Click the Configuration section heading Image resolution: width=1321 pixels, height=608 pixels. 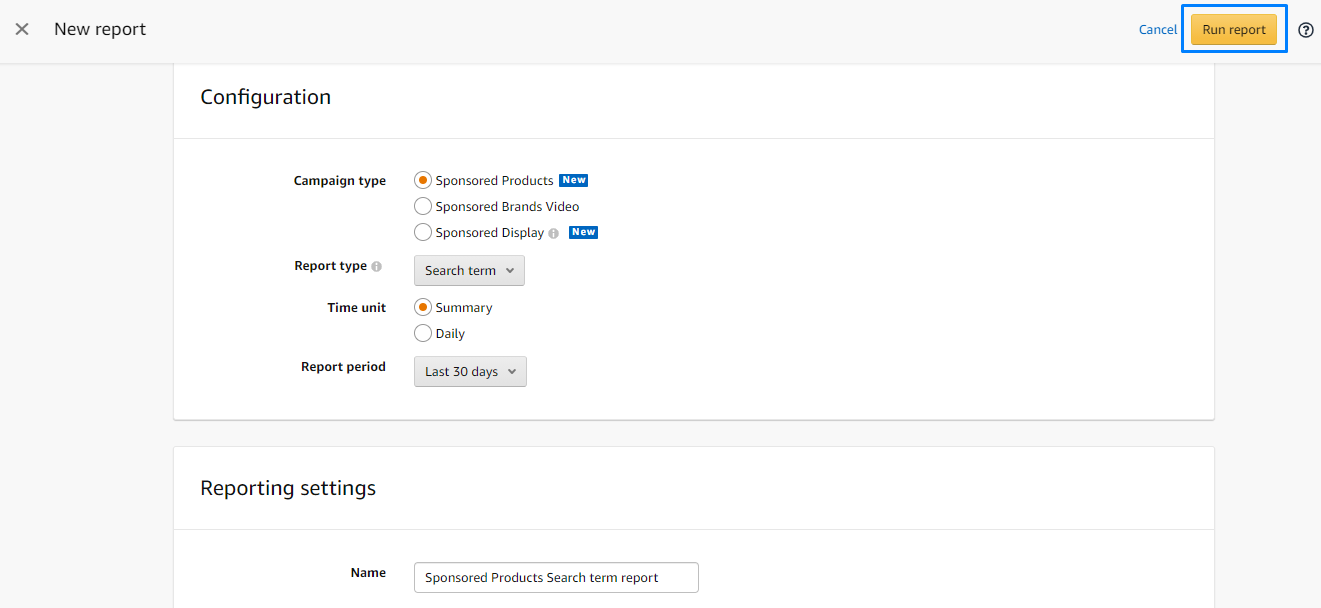(265, 97)
